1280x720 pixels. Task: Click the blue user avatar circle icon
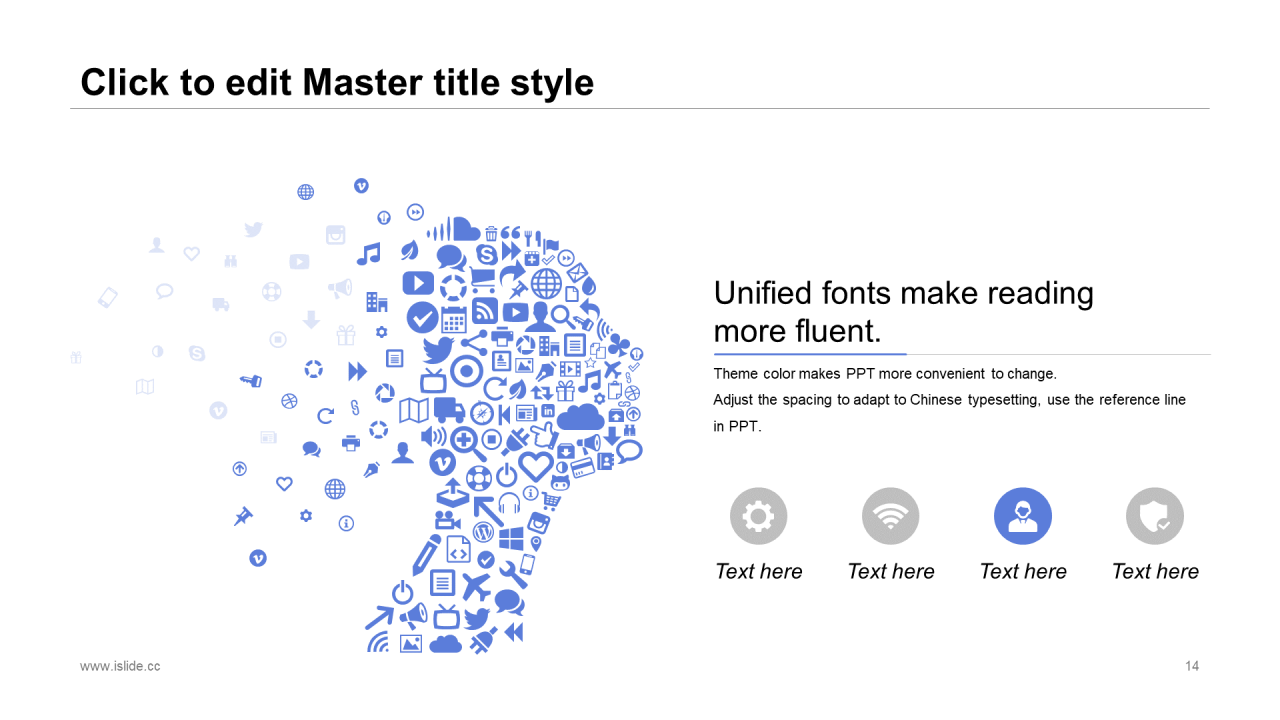pos(1022,516)
